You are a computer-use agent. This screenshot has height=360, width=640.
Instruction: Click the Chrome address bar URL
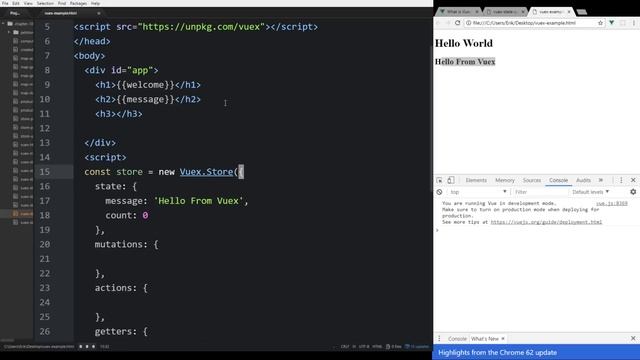point(524,23)
